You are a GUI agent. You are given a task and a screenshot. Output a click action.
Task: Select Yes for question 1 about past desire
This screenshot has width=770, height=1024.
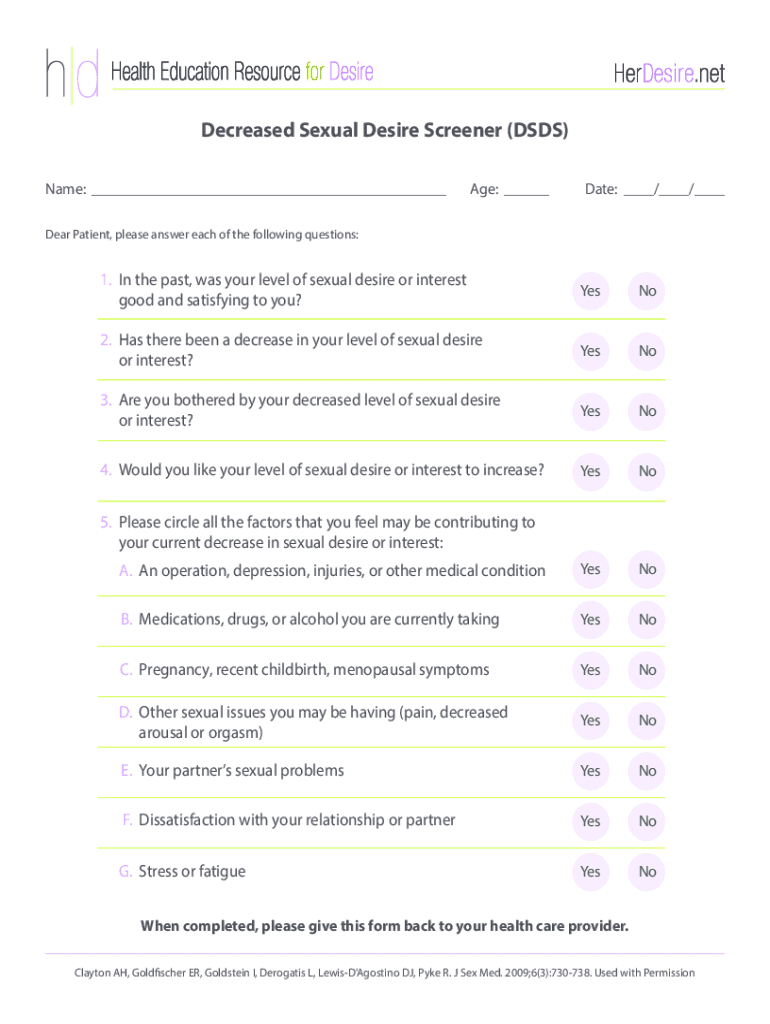coord(590,291)
